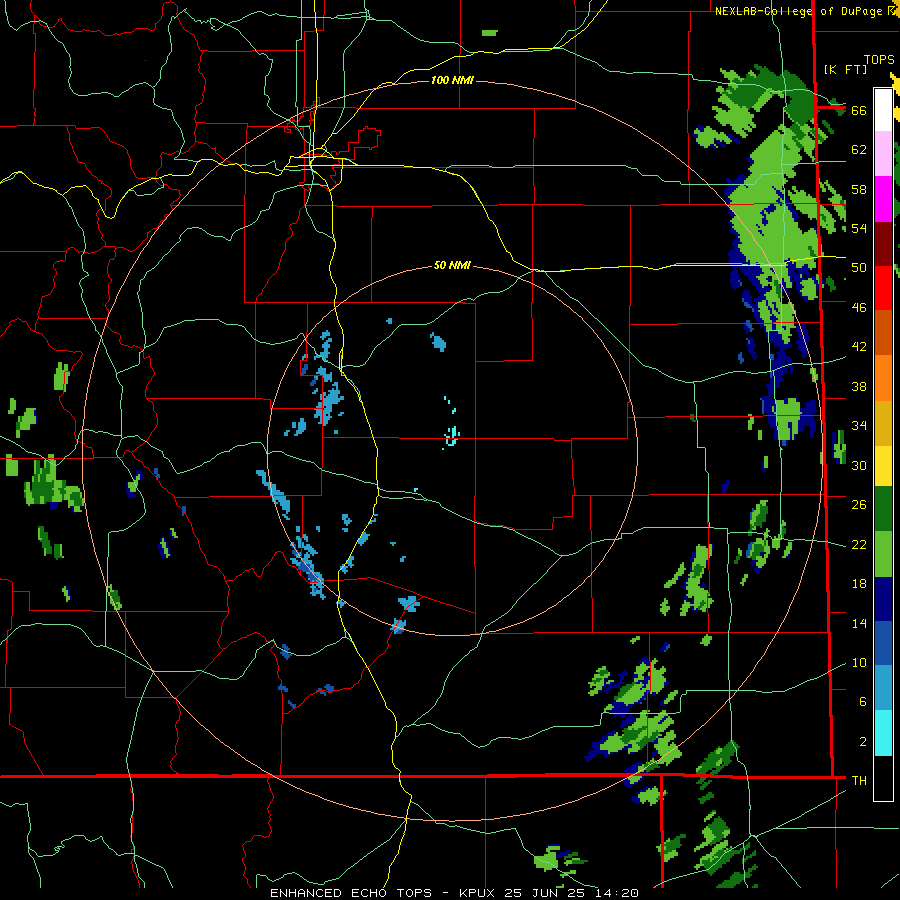
Task: Click the '14' legend value
Action: click(x=859, y=623)
